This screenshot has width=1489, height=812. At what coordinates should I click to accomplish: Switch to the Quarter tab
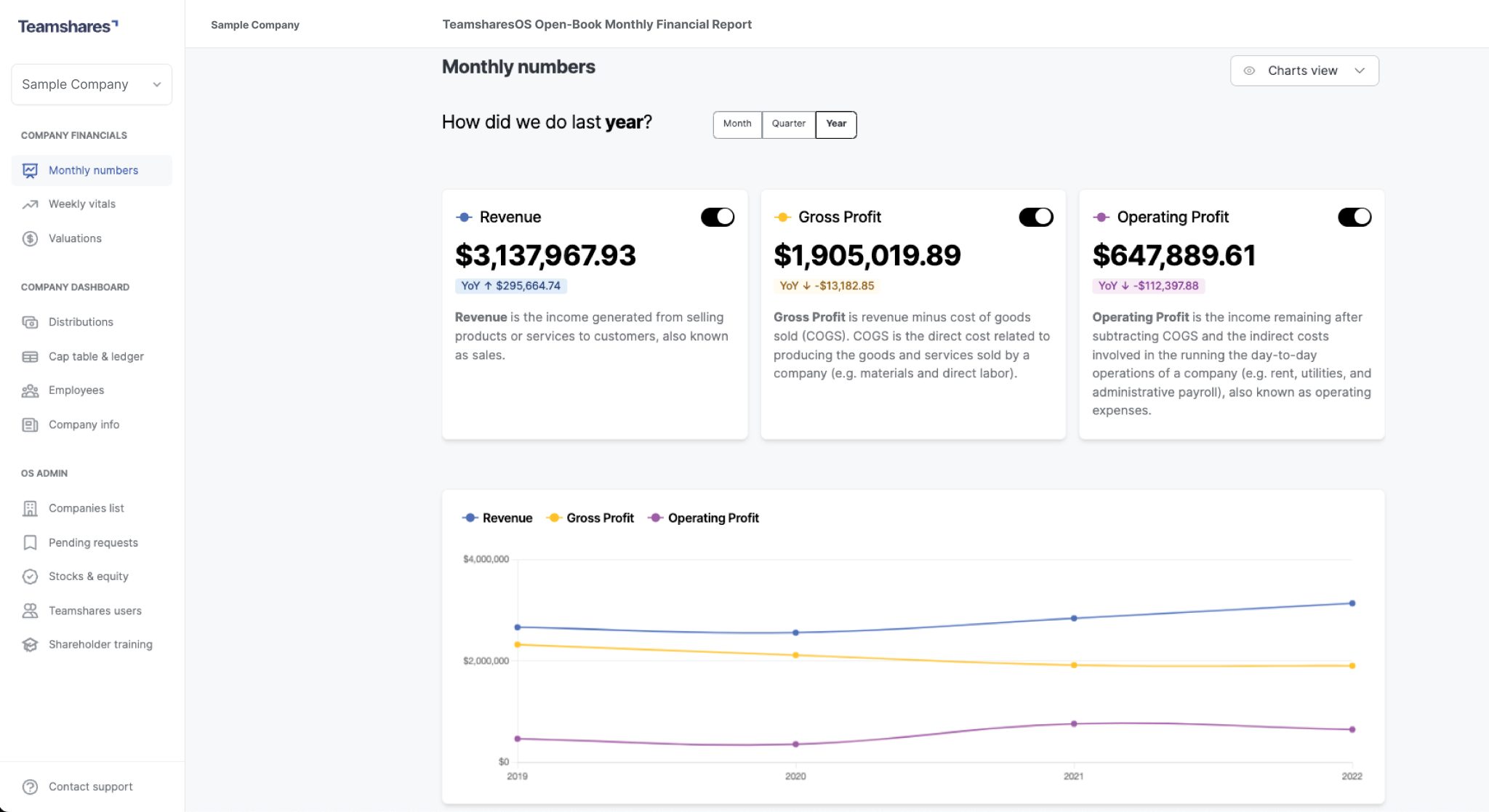point(788,124)
